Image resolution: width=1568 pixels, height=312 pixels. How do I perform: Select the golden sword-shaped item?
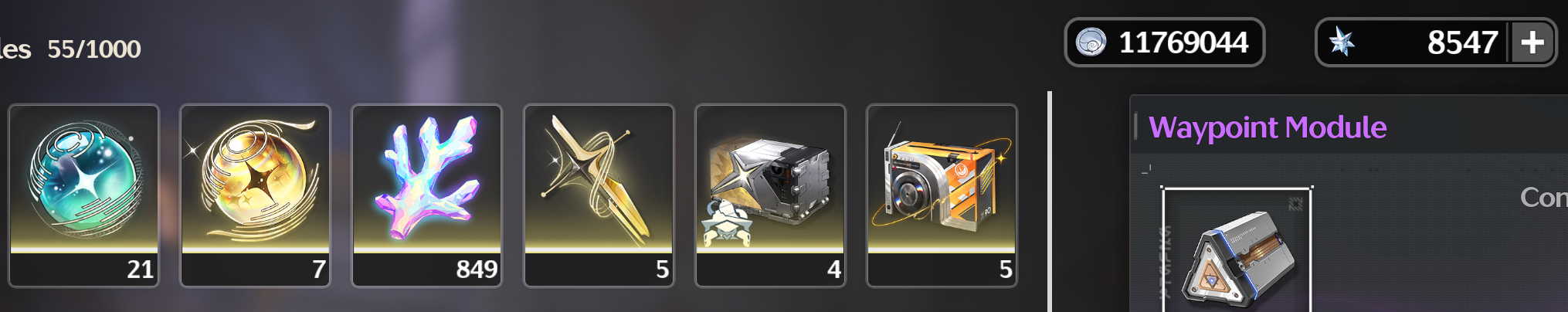[599, 195]
